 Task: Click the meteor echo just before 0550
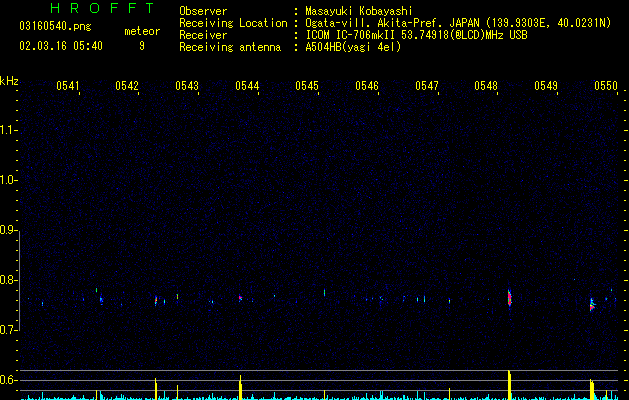pos(592,305)
